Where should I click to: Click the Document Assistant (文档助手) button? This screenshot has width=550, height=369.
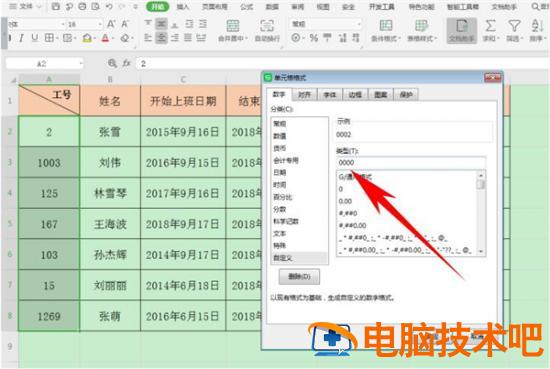tap(462, 31)
